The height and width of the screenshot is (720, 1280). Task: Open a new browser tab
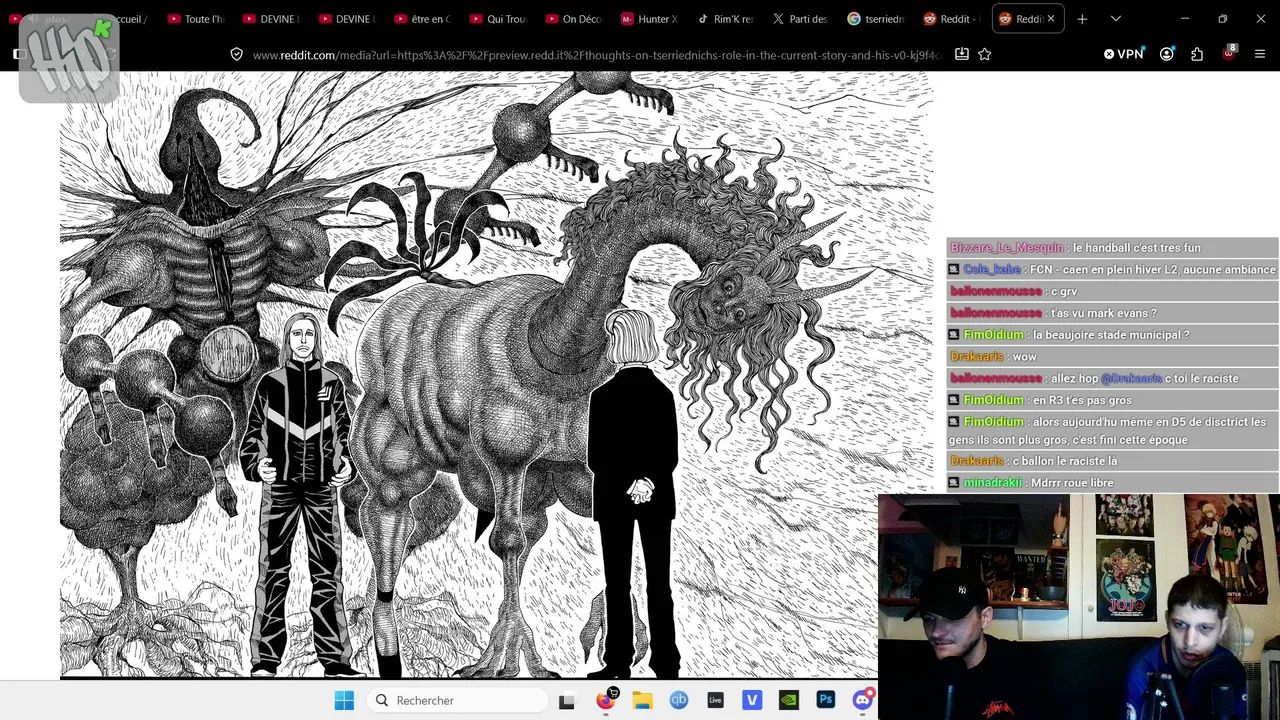(x=1082, y=19)
